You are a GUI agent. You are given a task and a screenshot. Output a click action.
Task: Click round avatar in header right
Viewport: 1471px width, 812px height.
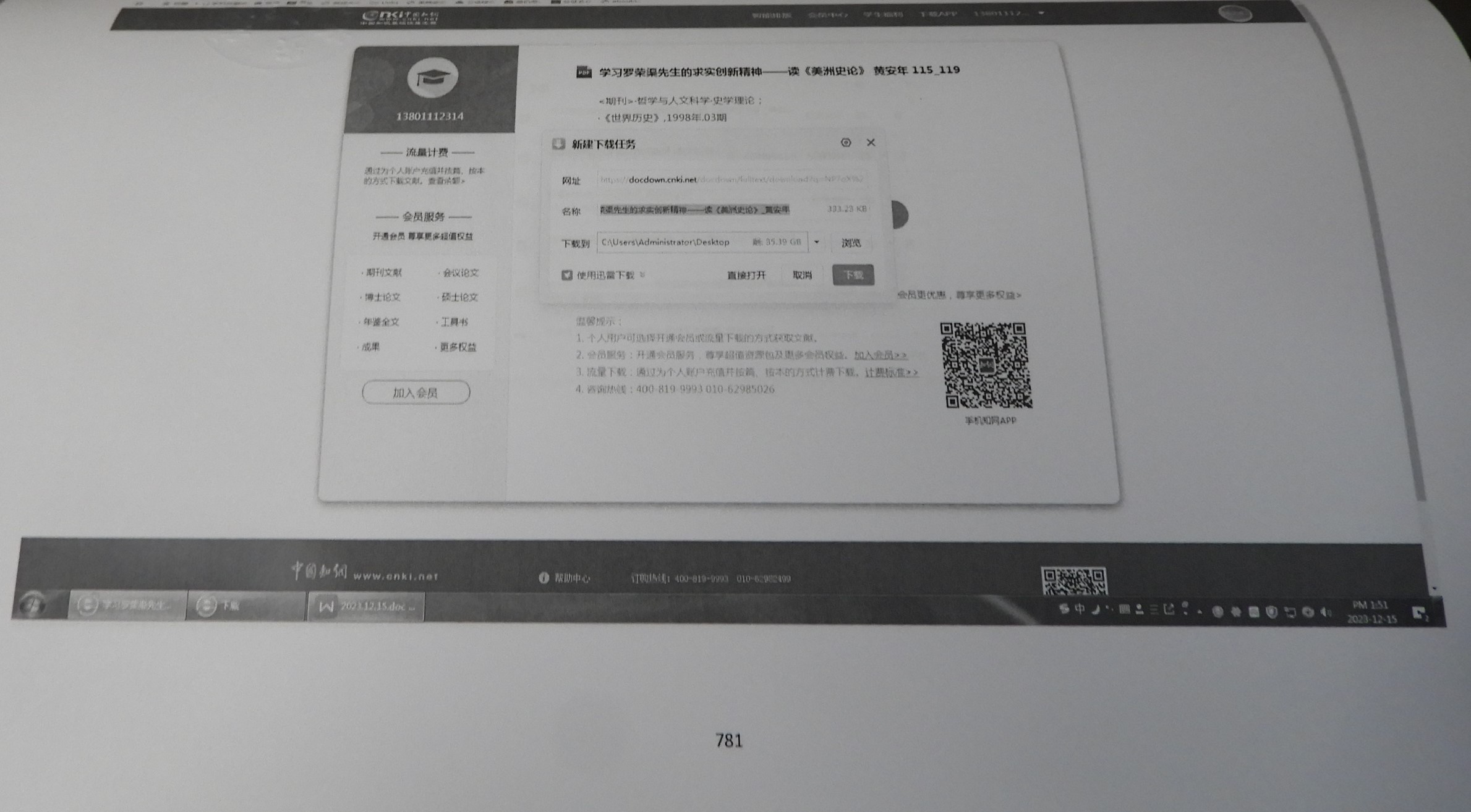pyautogui.click(x=1235, y=14)
